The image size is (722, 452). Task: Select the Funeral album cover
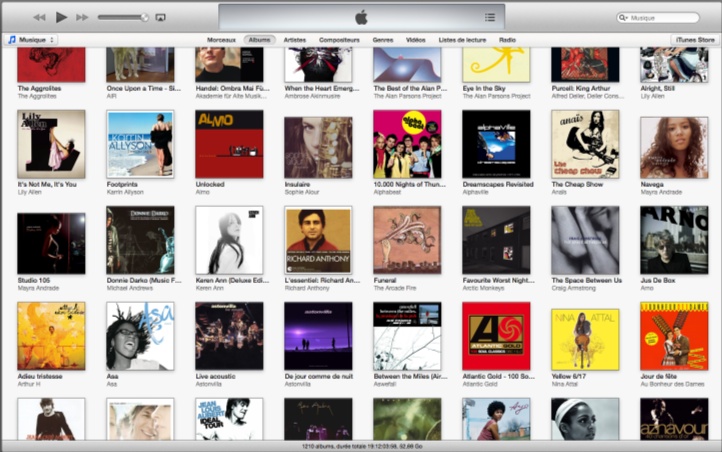pyautogui.click(x=407, y=240)
